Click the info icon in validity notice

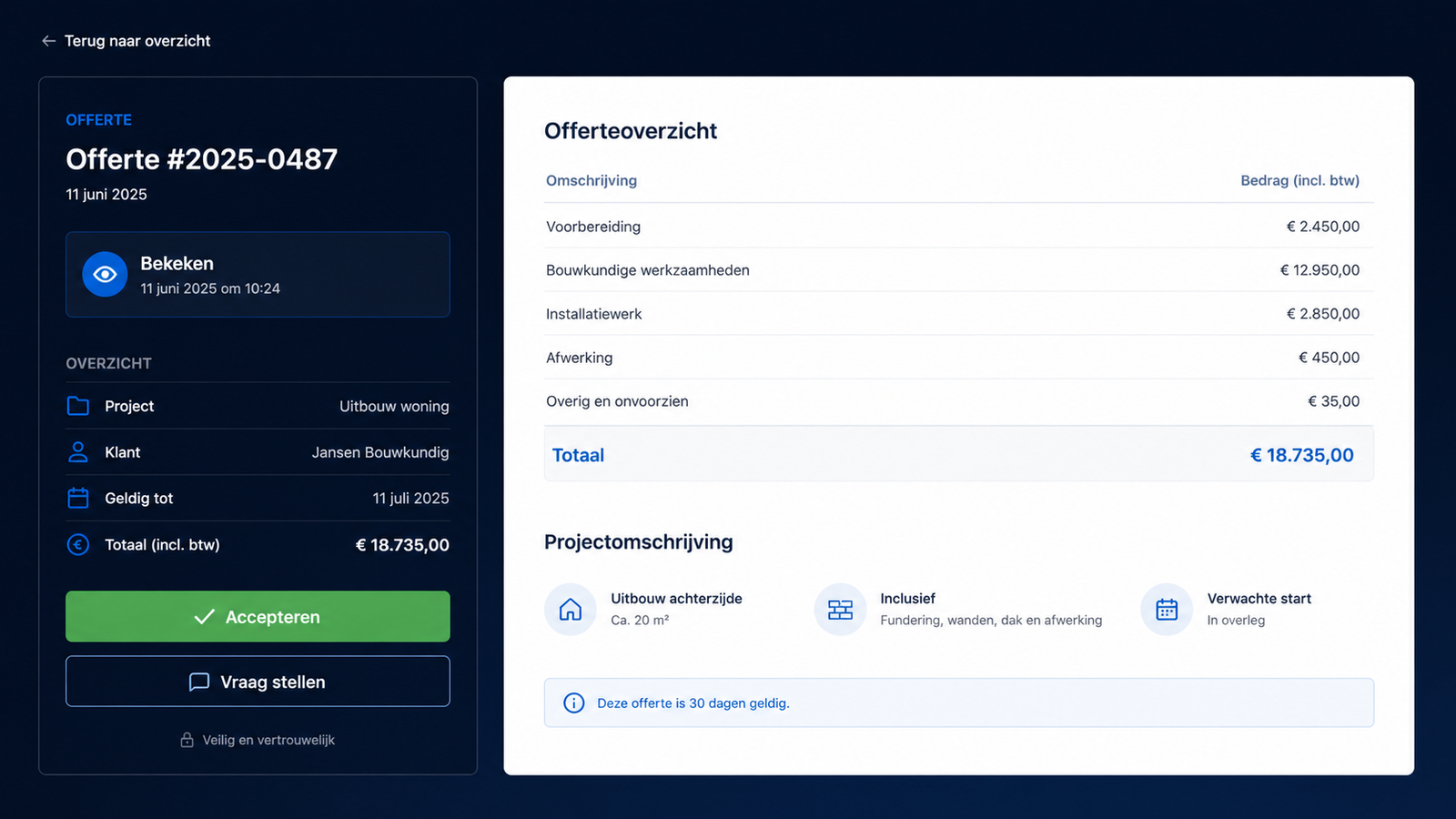pyautogui.click(x=574, y=703)
